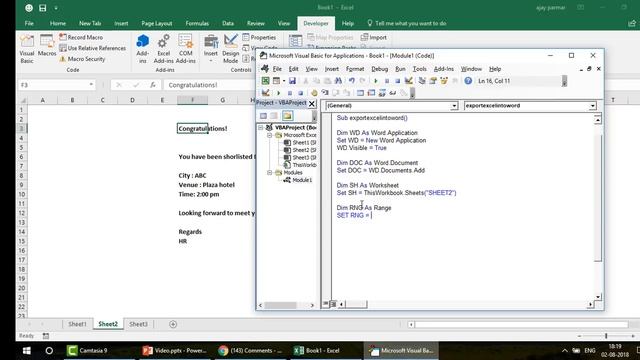Collapse the VBAProject tree node
The width and height of the screenshot is (640, 360).
click(x=261, y=128)
